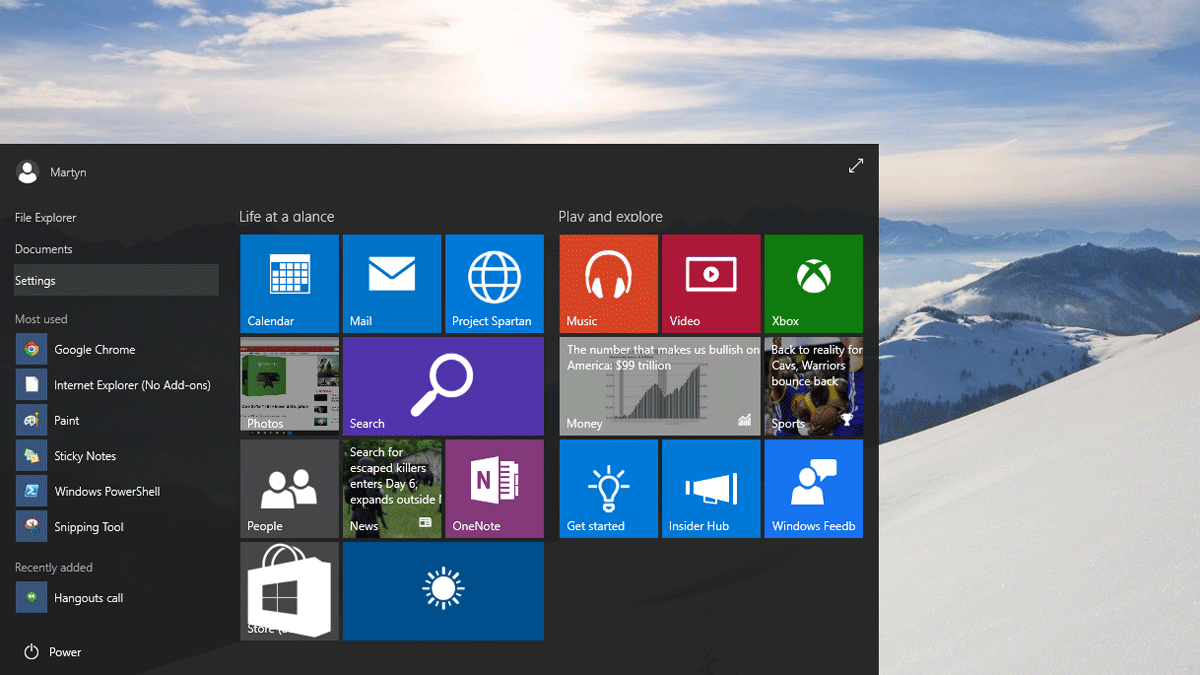Launch the OneNote tile
Screen dimensions: 1200x675
494,489
